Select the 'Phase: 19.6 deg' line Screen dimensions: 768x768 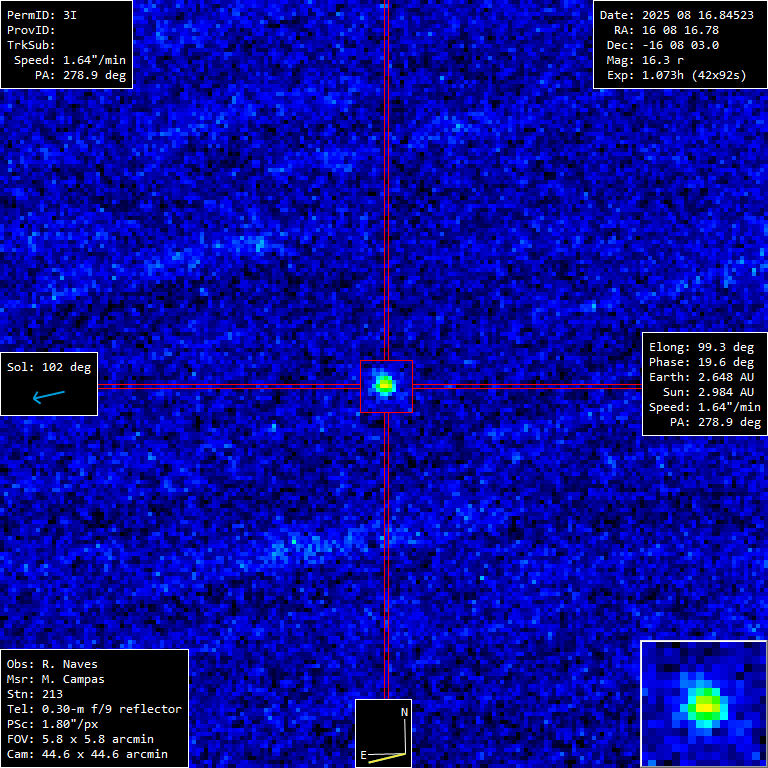701,362
